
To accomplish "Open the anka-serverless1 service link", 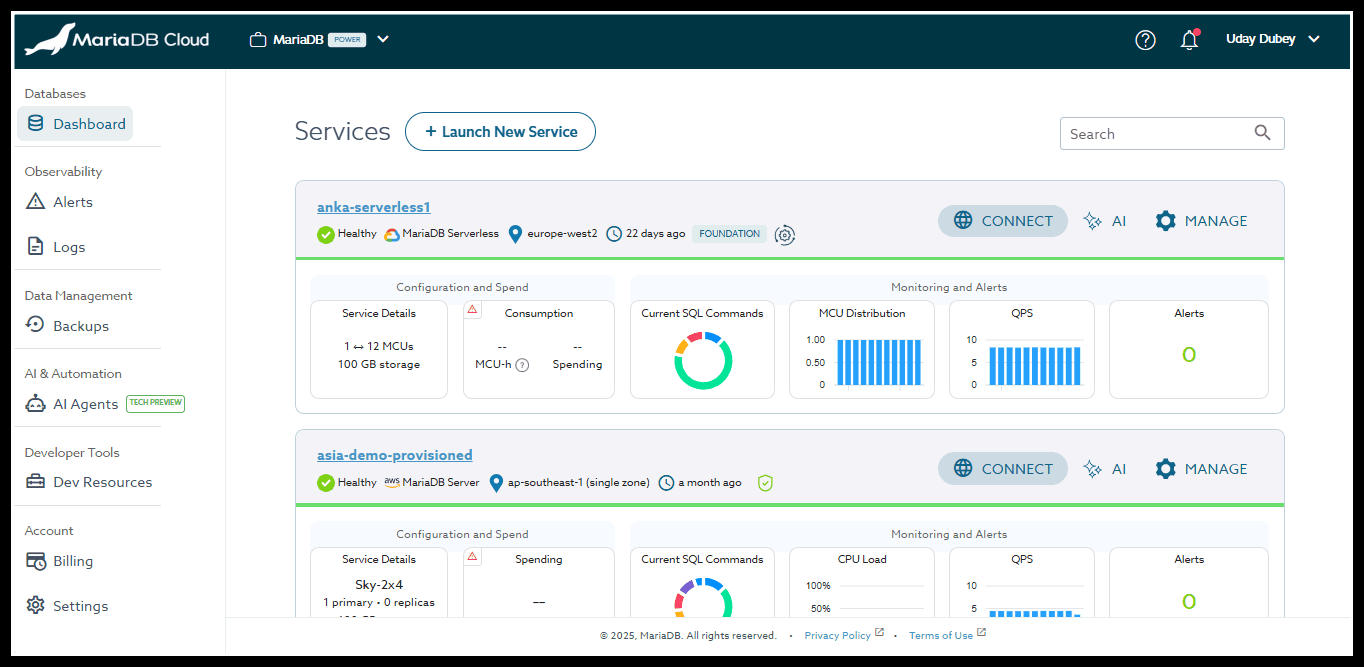I will (x=374, y=207).
